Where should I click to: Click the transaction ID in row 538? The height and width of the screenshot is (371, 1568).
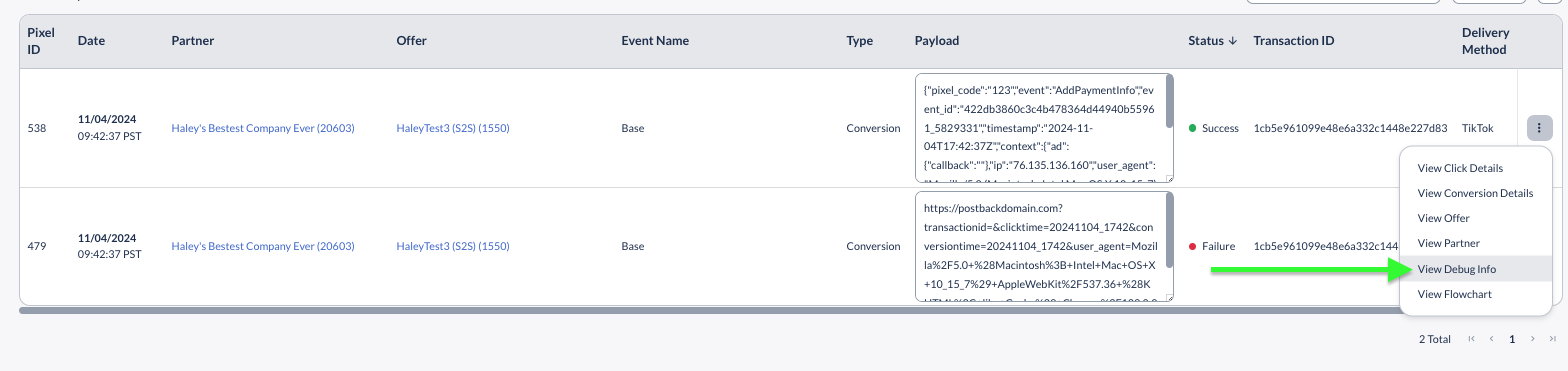(x=1350, y=128)
